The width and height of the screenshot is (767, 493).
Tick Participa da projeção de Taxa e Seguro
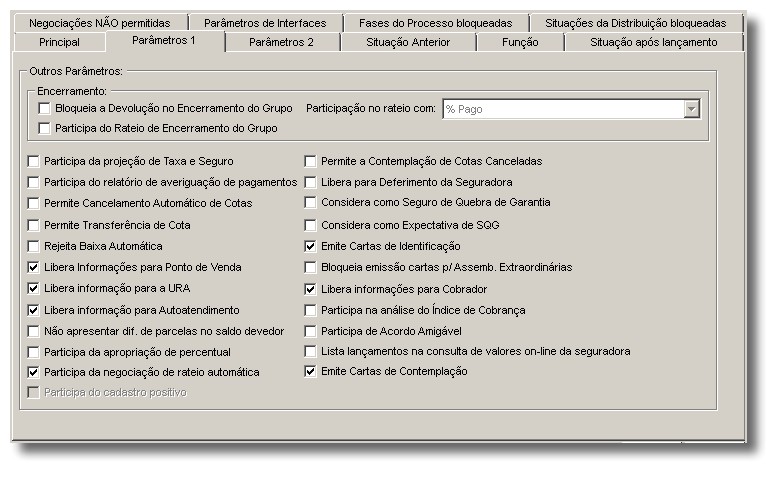click(x=33, y=161)
